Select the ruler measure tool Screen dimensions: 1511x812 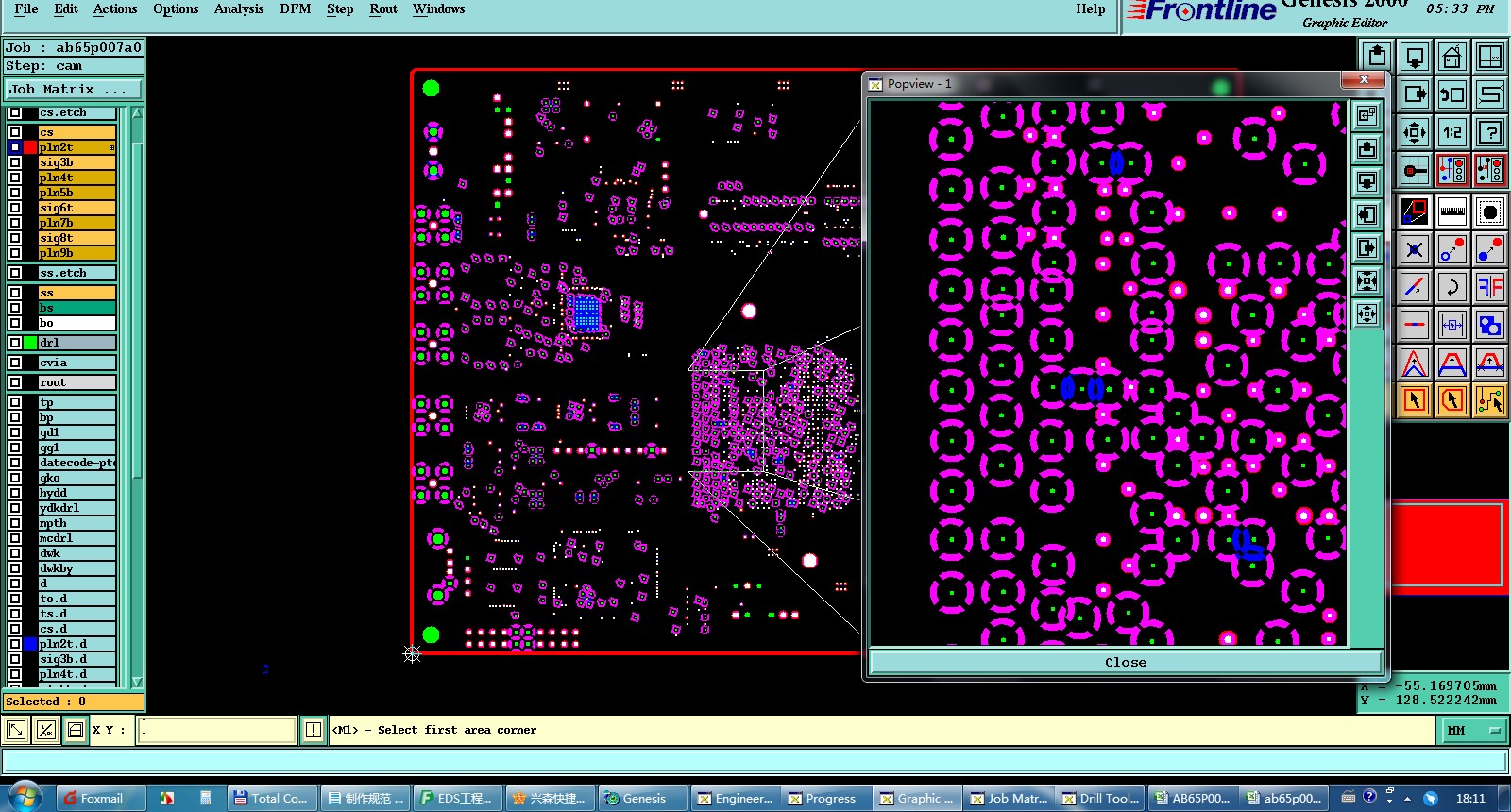coord(1452,211)
